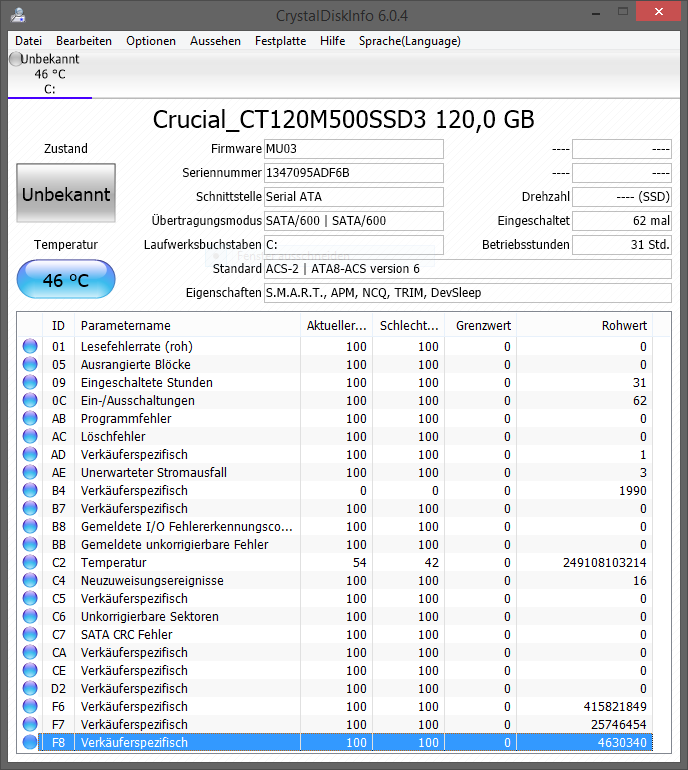Click status orb for Unerwarteter Stromausfall
This screenshot has width=688, height=770.
pos(30,472)
